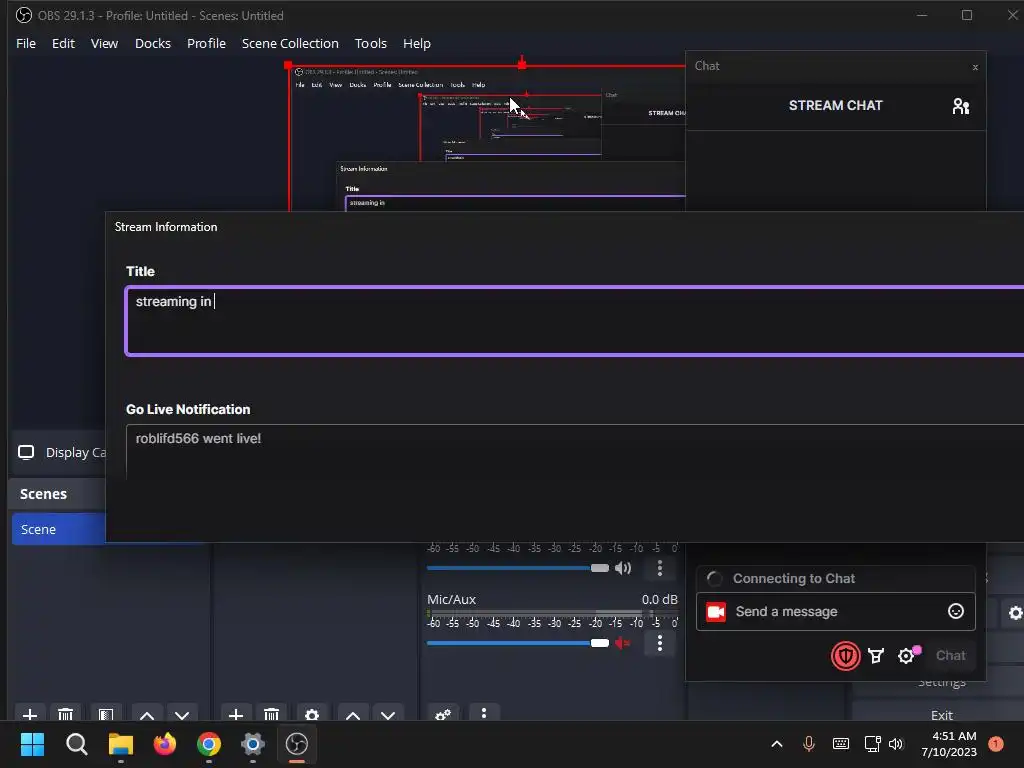Open chat settings gear icon
Screen dimensions: 1024x768
[x=906, y=656]
